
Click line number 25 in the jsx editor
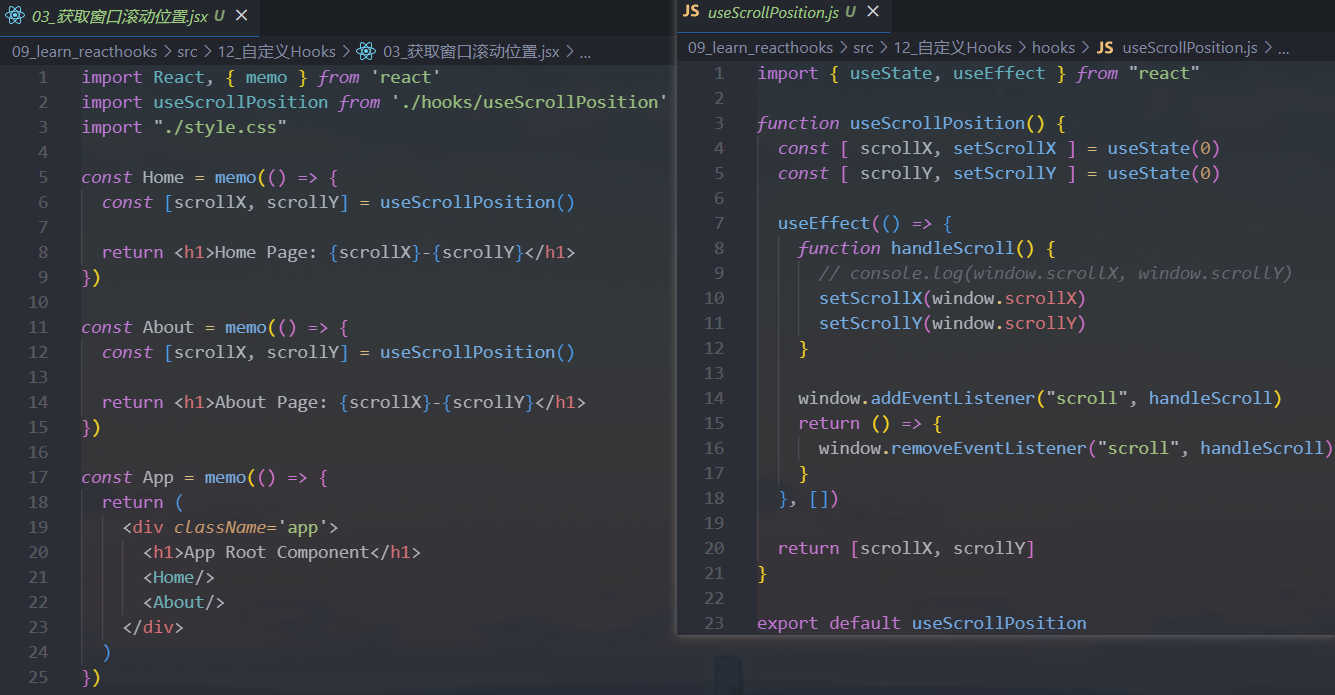pyautogui.click(x=37, y=677)
